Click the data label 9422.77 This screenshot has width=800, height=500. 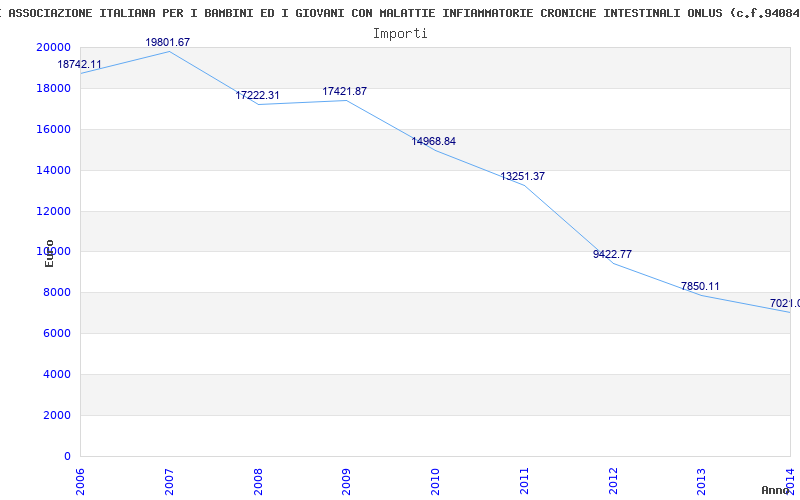click(x=612, y=254)
